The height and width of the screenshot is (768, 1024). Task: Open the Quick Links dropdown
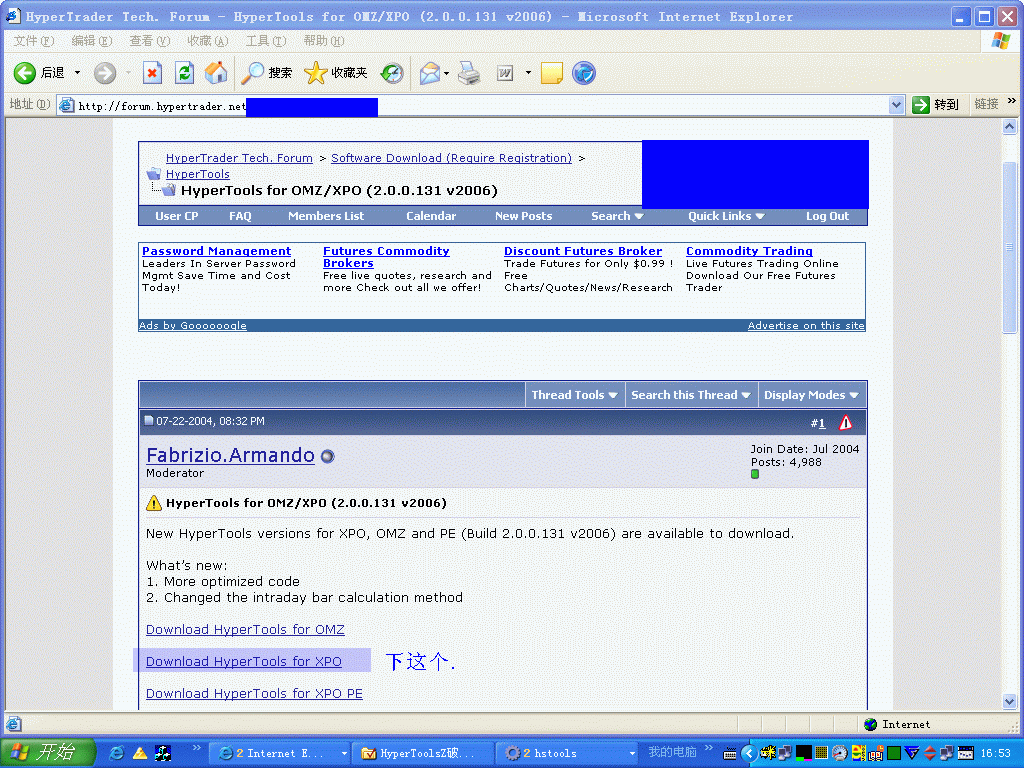726,216
